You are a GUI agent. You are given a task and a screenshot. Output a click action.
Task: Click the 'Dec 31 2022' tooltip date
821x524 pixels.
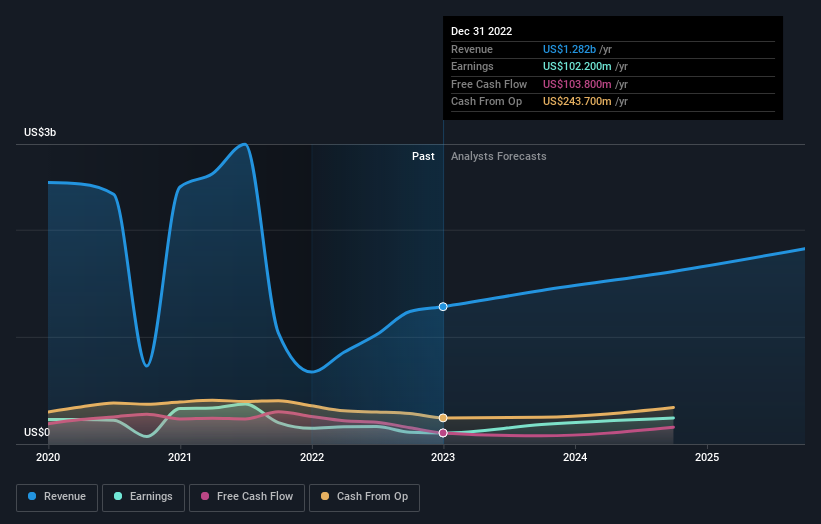coord(481,31)
